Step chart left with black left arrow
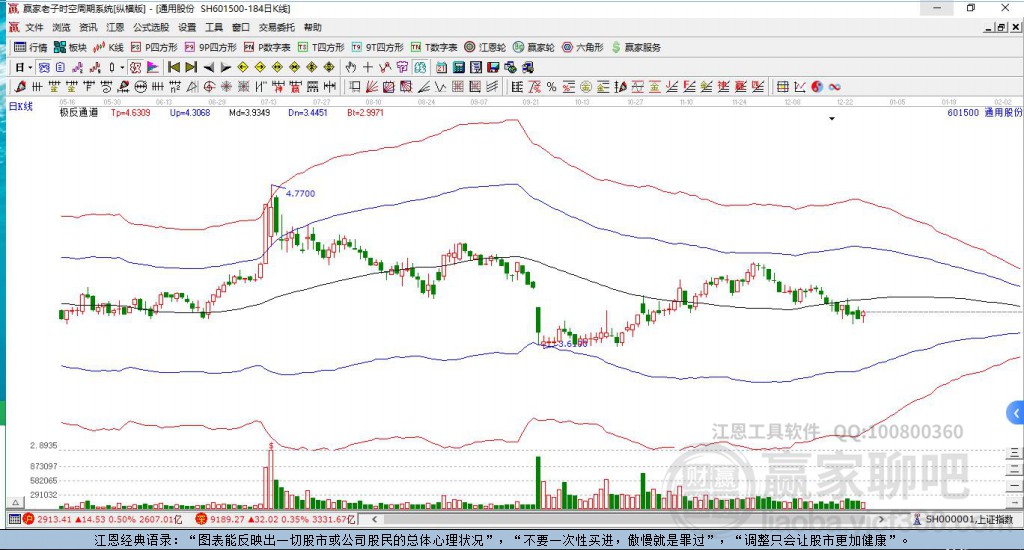Screen dimensions: 1024x550 [208, 67]
